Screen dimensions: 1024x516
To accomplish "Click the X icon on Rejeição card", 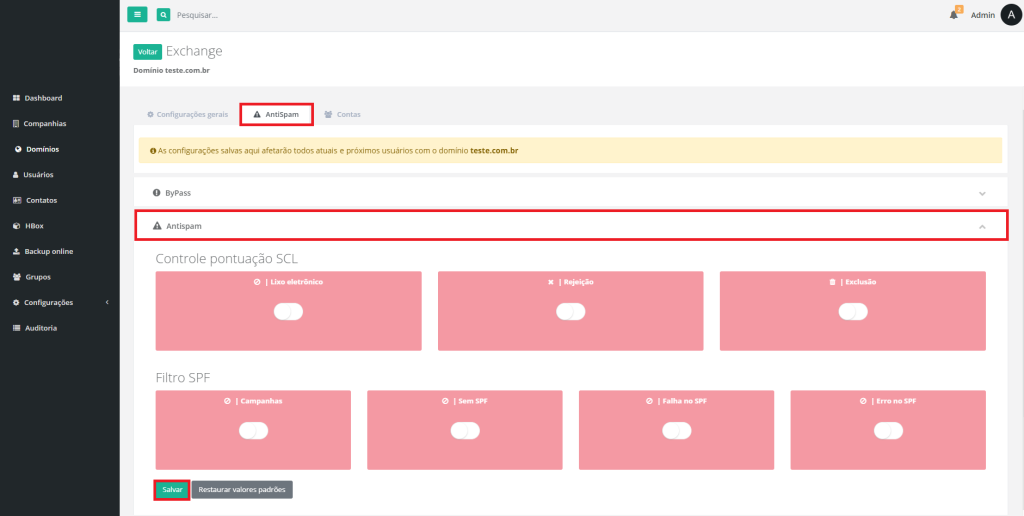I will [551, 282].
